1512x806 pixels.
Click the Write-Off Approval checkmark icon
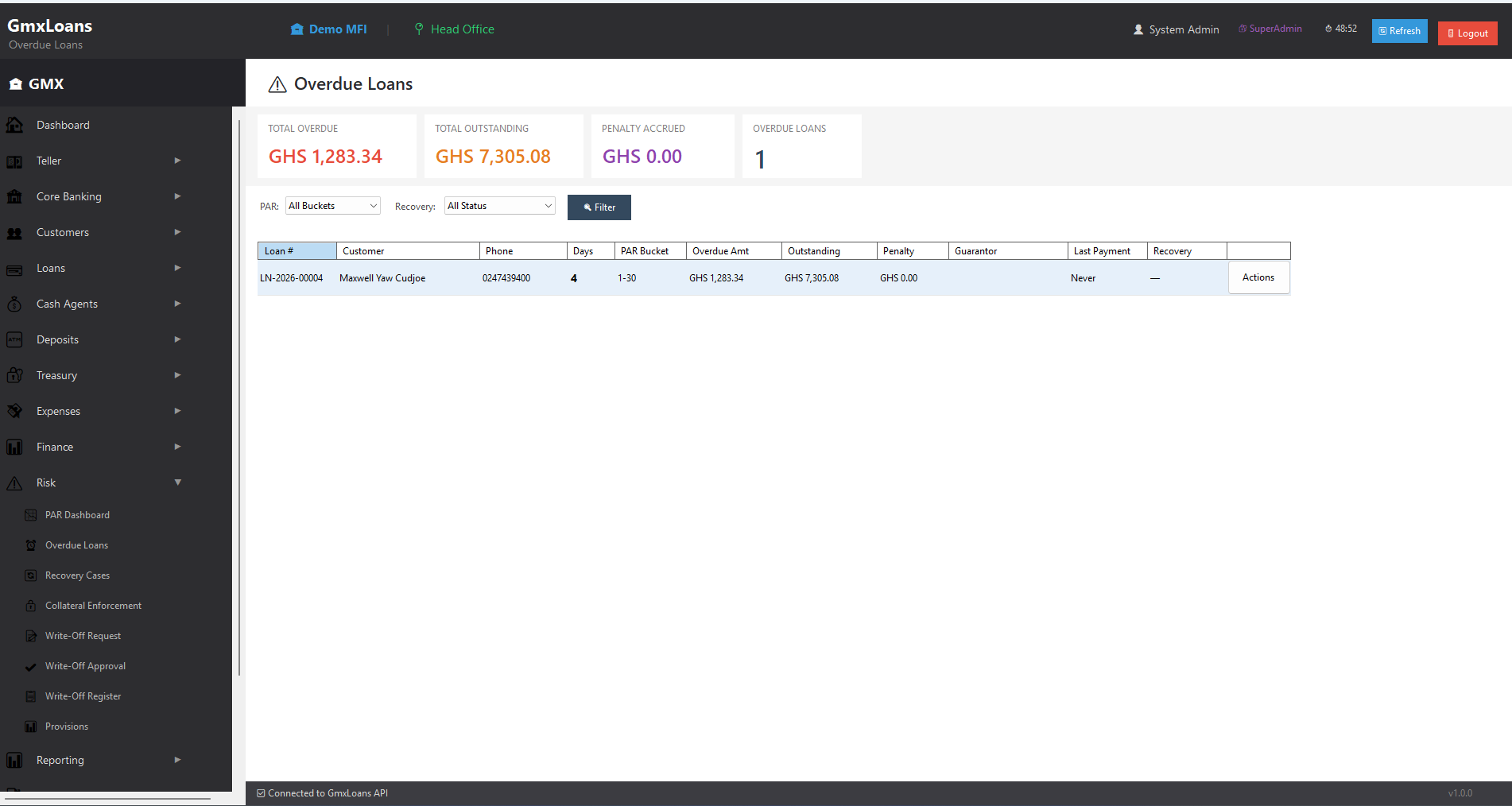[x=31, y=666]
